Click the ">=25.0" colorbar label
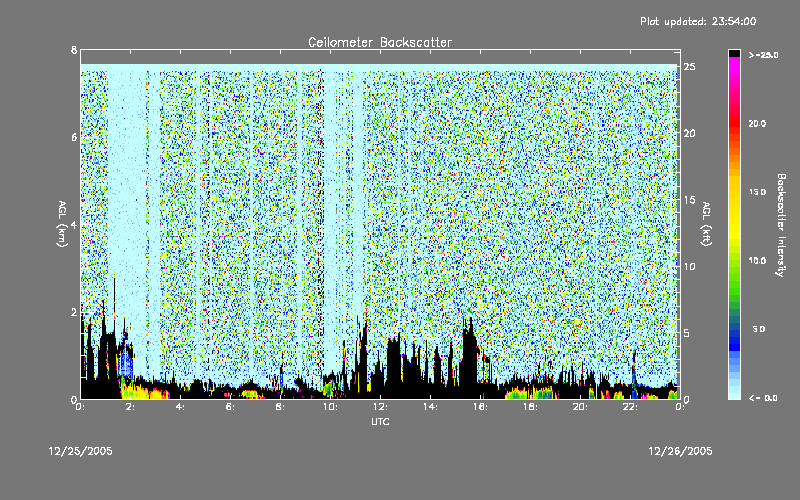The width and height of the screenshot is (800, 500). 763,55
